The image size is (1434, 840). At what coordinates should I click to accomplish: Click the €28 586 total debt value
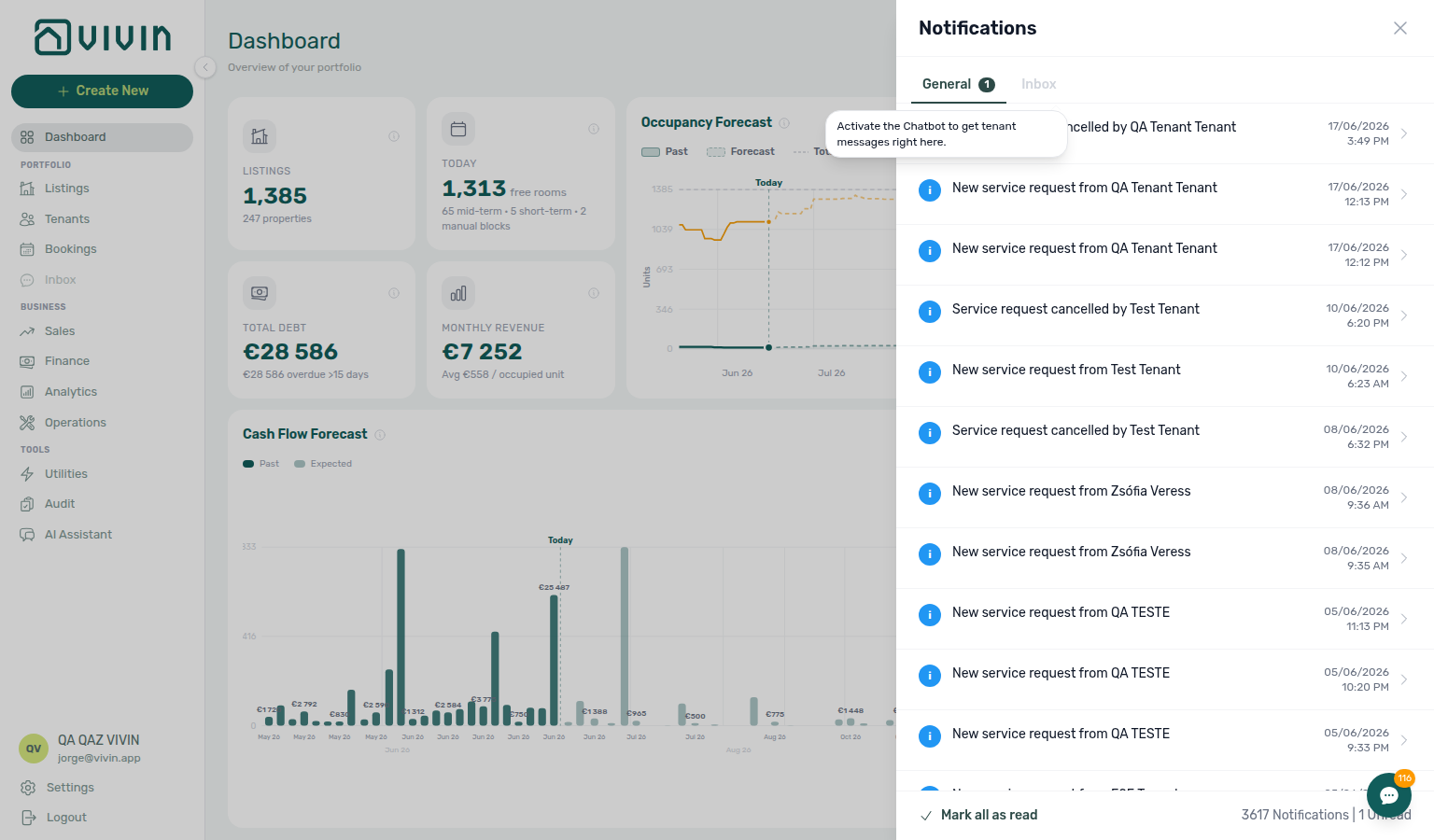coord(290,352)
